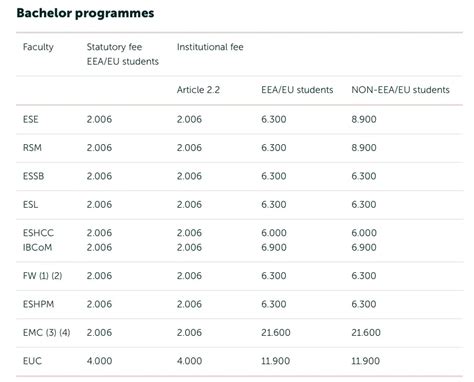
Task: Click the 4.000 statutory fee for EUC
Action: click(x=99, y=361)
